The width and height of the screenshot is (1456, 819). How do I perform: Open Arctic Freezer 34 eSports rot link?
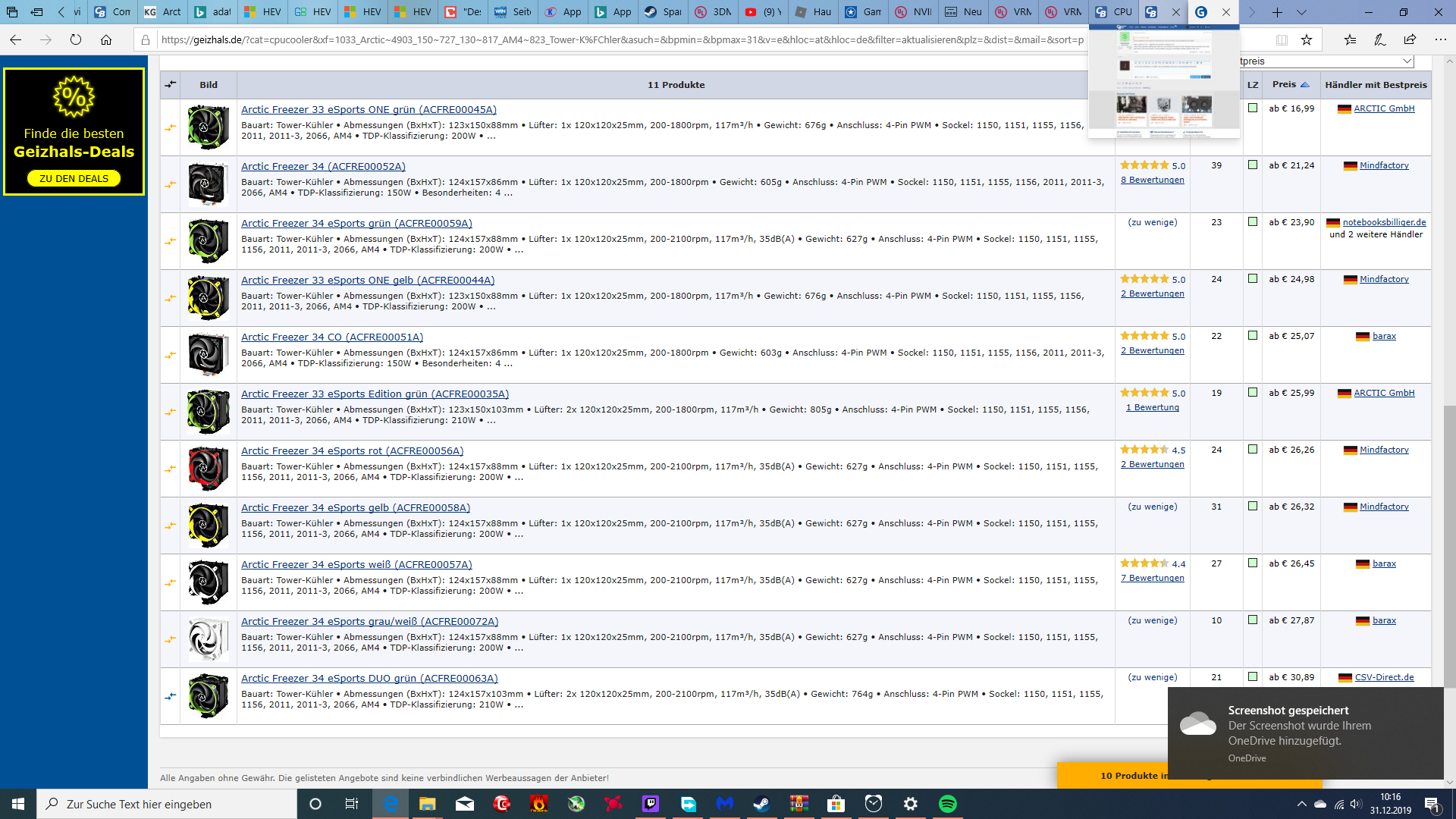point(352,451)
